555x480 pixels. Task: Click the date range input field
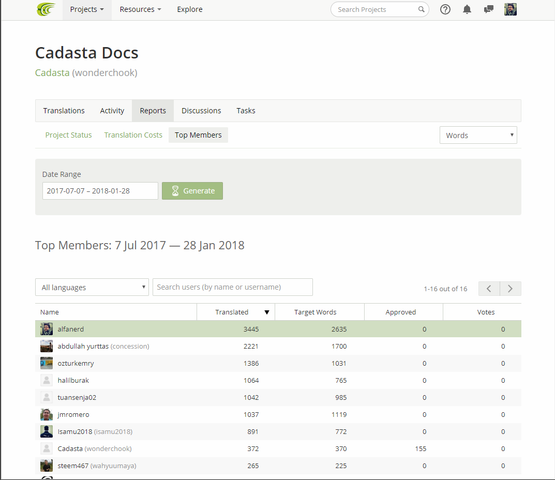(100, 191)
